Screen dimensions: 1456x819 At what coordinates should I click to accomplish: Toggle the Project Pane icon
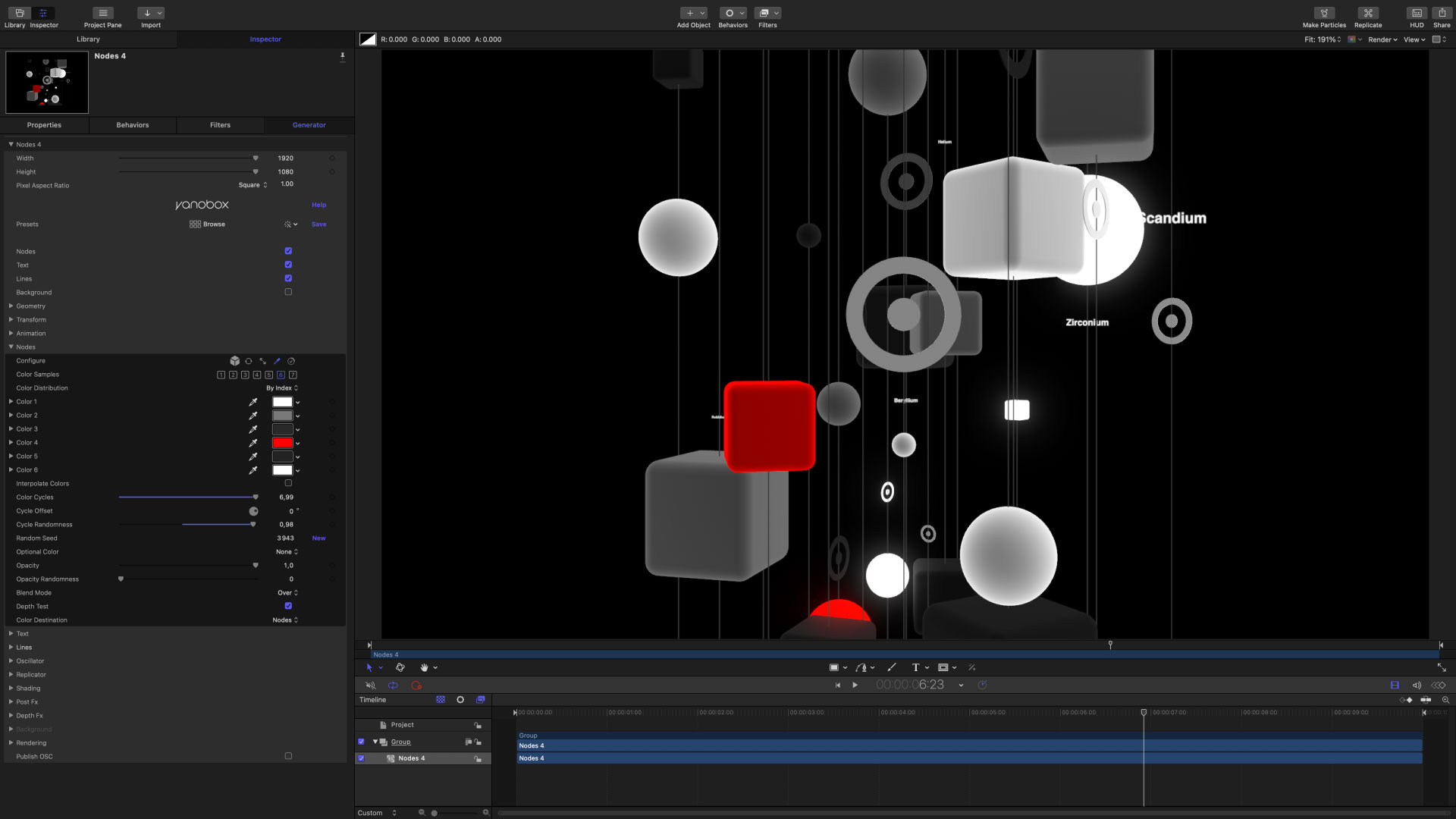(x=102, y=13)
